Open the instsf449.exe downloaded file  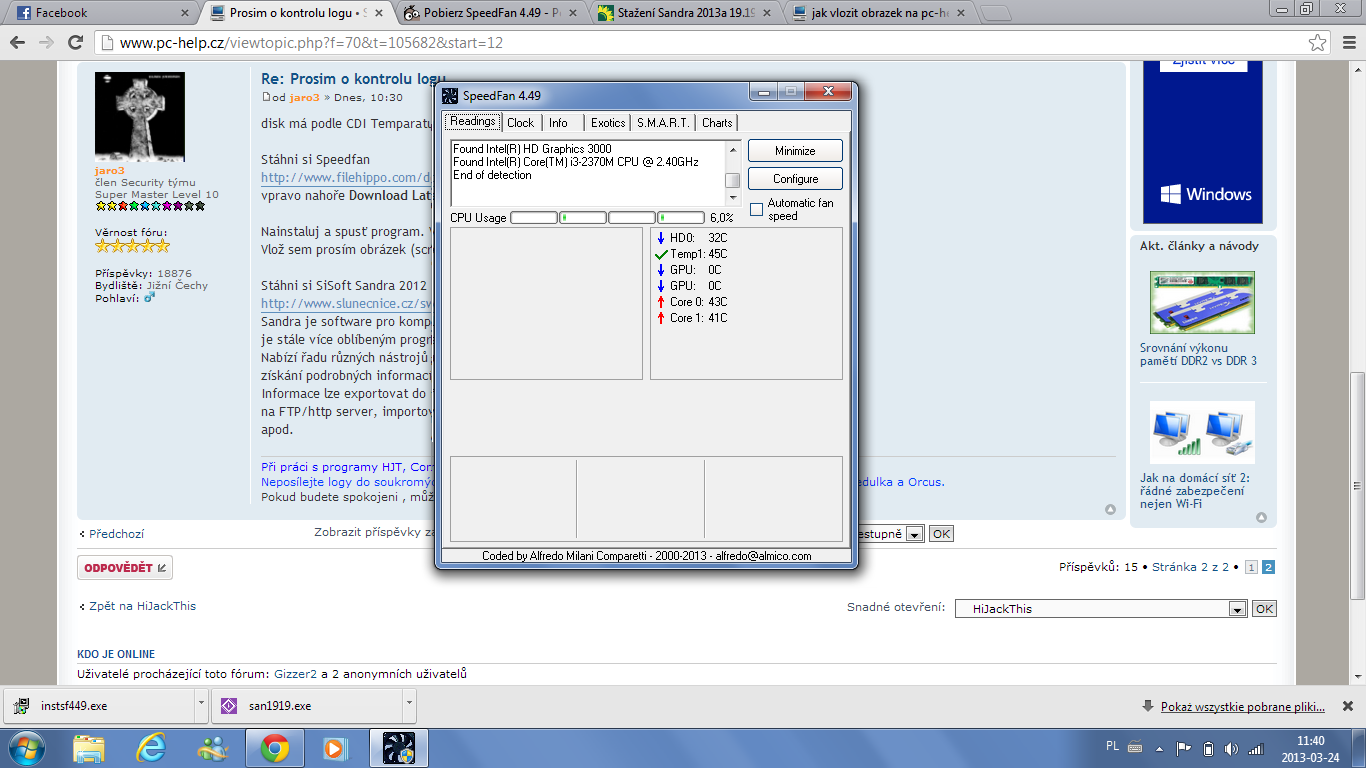pos(98,705)
